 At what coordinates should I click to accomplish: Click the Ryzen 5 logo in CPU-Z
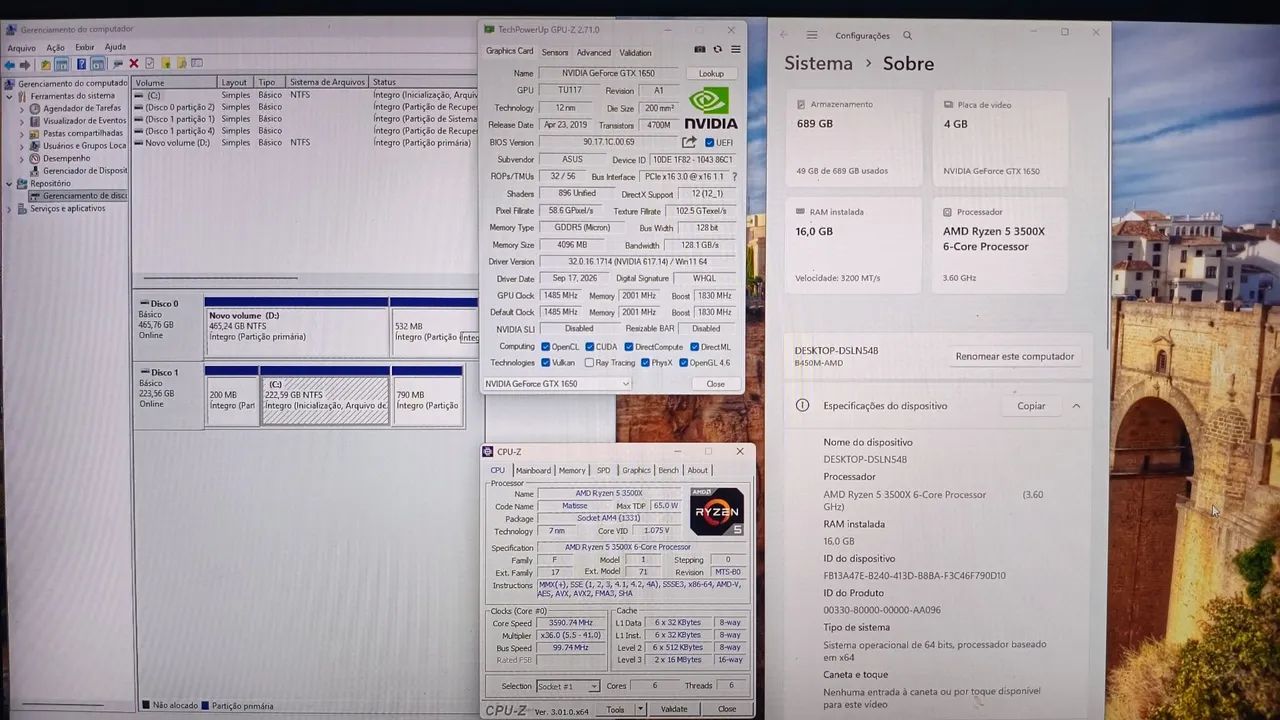point(716,512)
